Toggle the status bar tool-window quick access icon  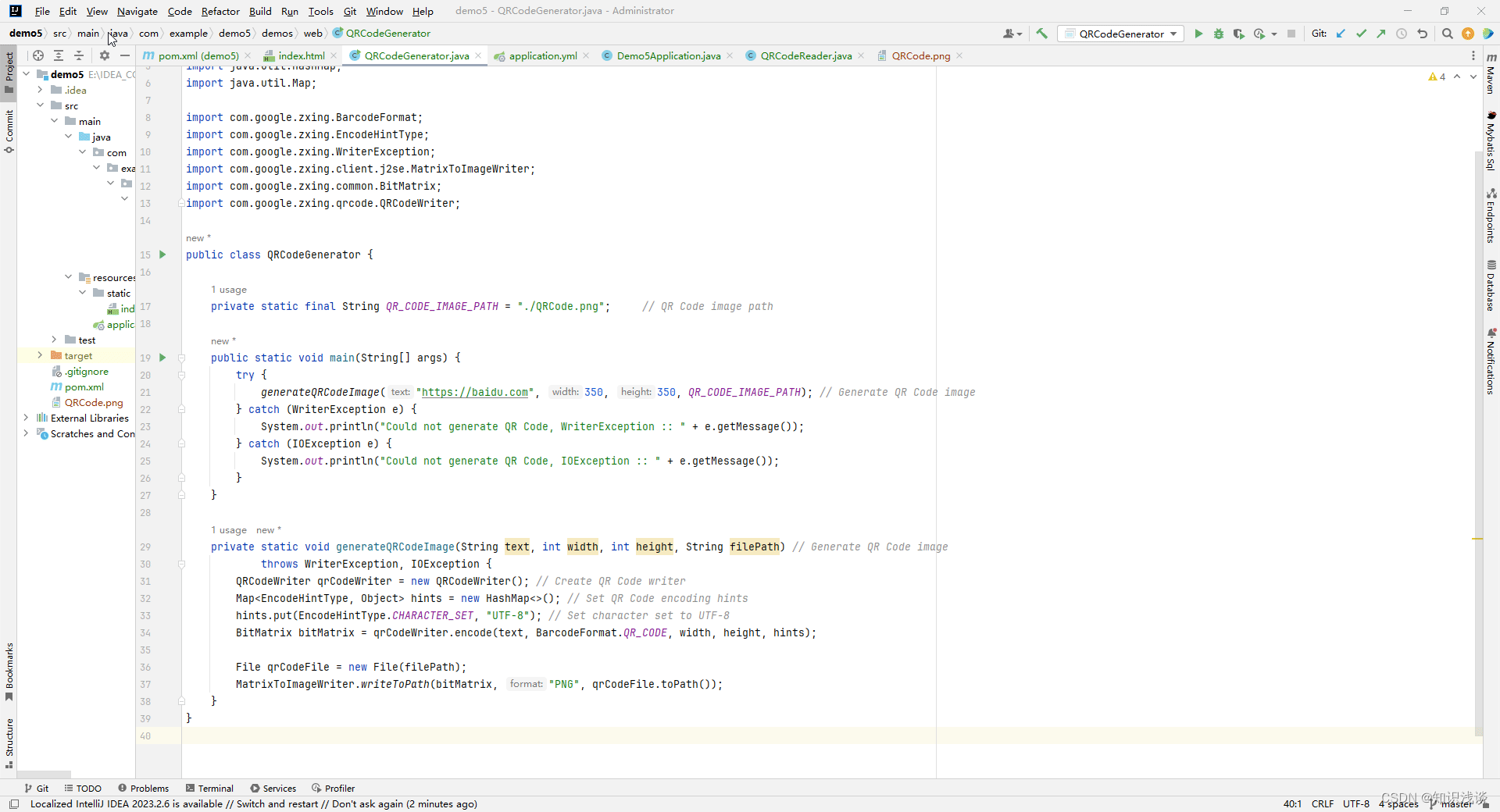click(13, 803)
